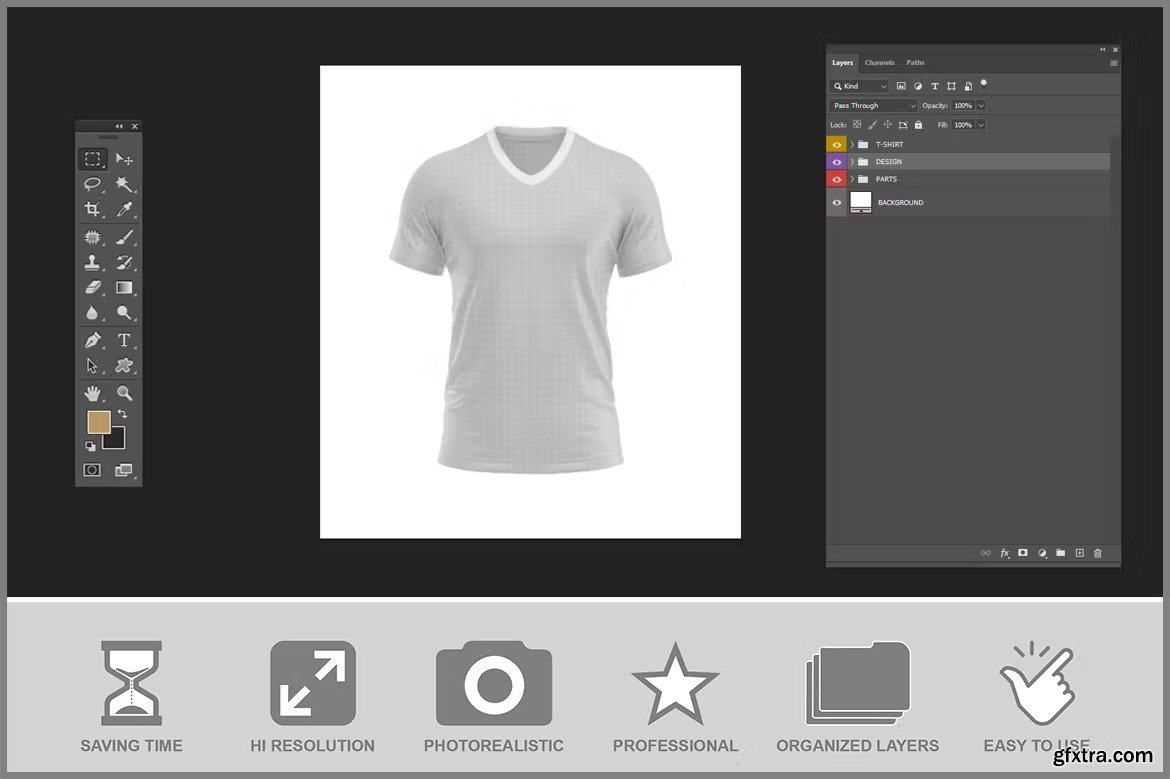Switch to the Channels tab
This screenshot has width=1170, height=779.
(879, 63)
